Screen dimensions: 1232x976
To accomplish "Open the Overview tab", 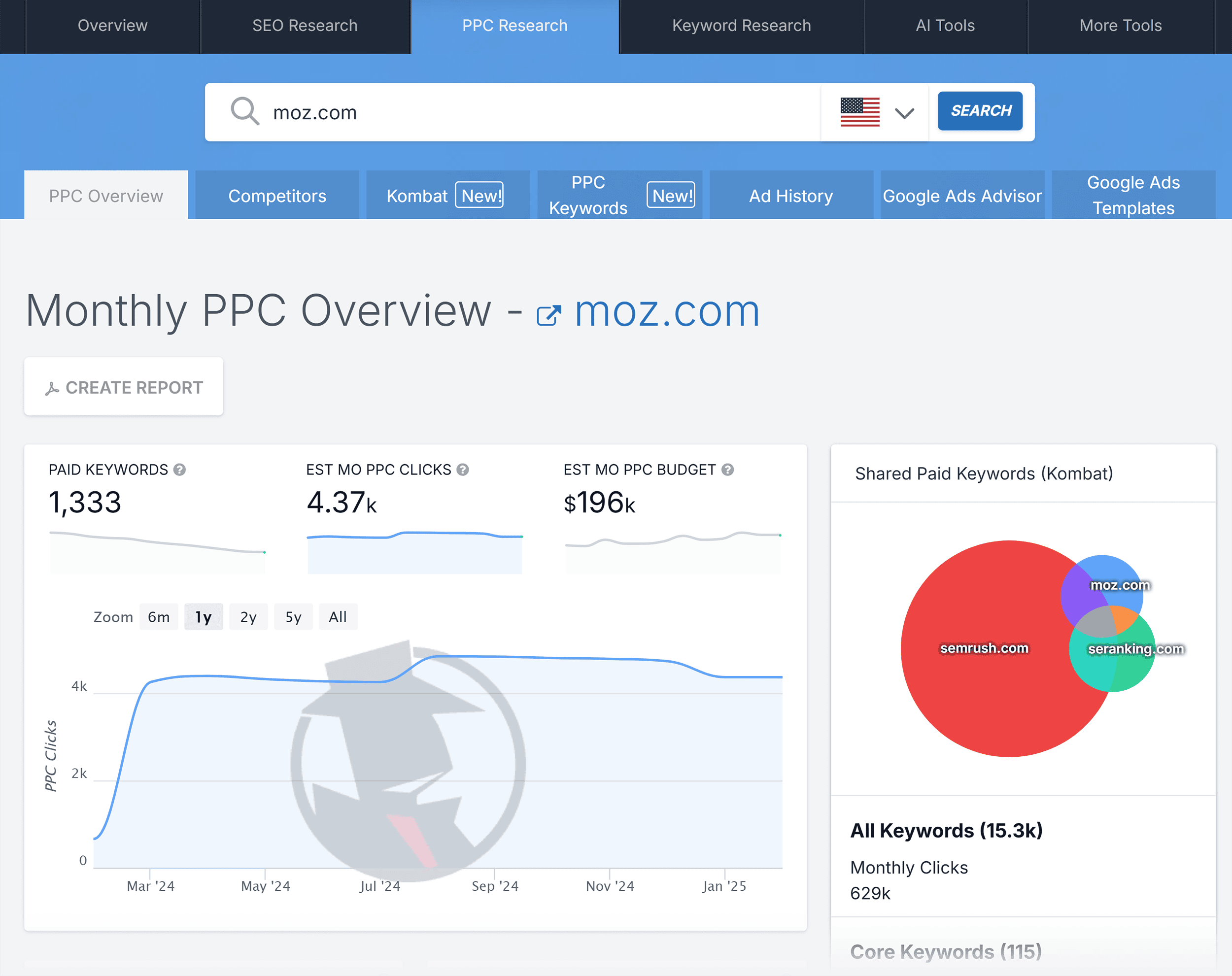I will (x=112, y=26).
